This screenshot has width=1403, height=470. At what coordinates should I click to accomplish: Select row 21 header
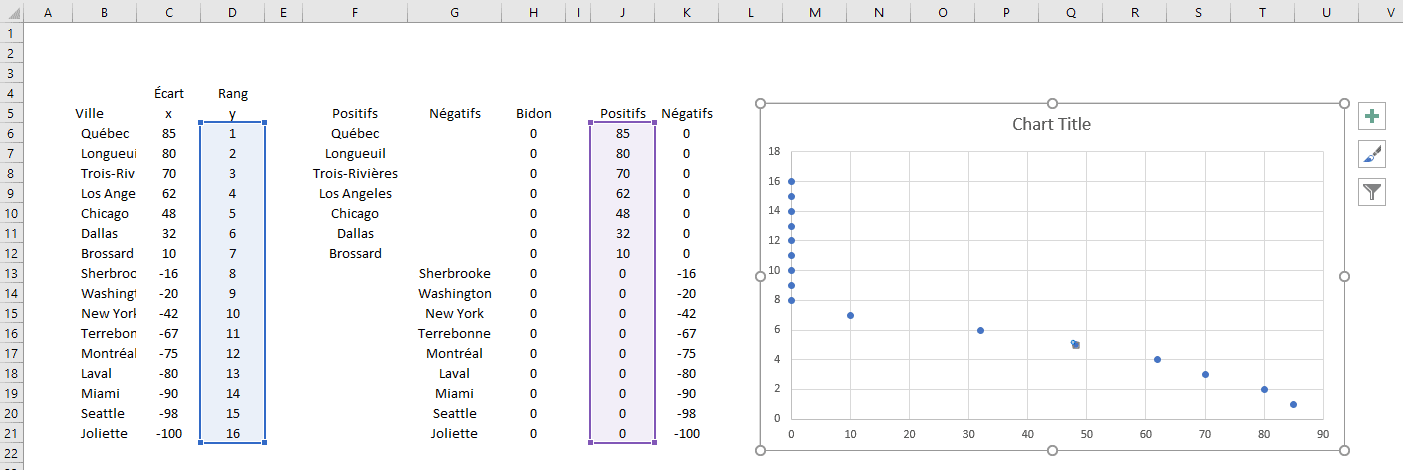click(10, 433)
